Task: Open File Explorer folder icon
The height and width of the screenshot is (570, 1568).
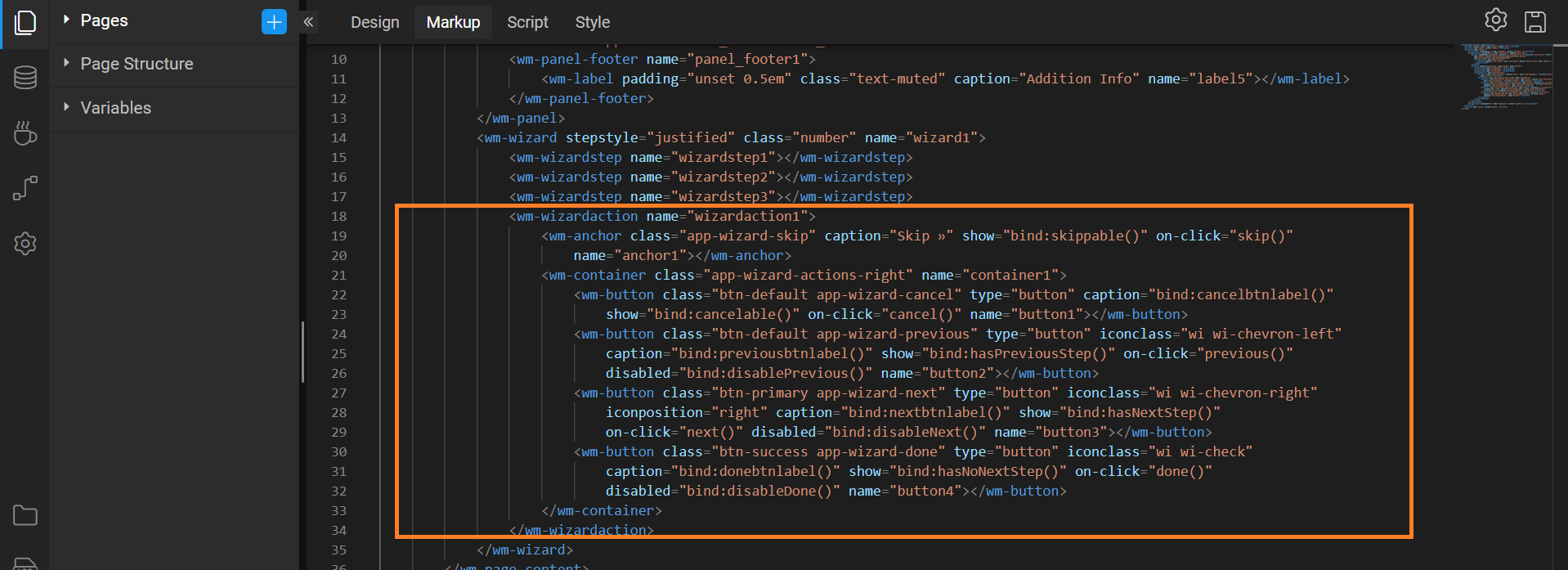Action: pyautogui.click(x=25, y=515)
